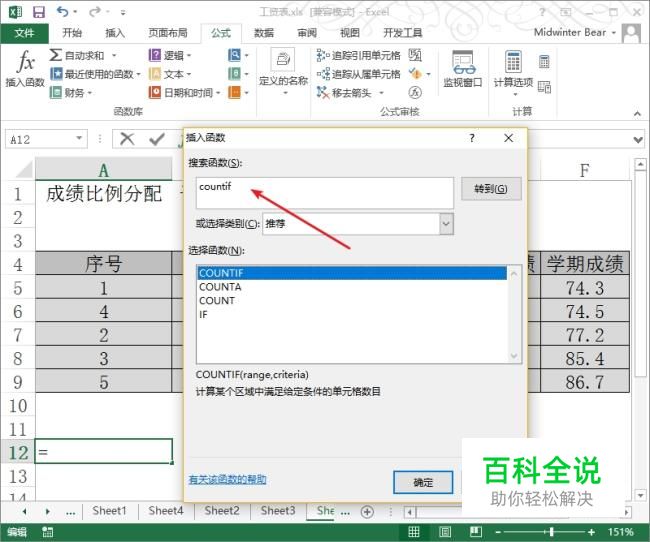Screen dimensions: 650x542
Task: Select COUNTA in the function list
Action: click(x=352, y=287)
